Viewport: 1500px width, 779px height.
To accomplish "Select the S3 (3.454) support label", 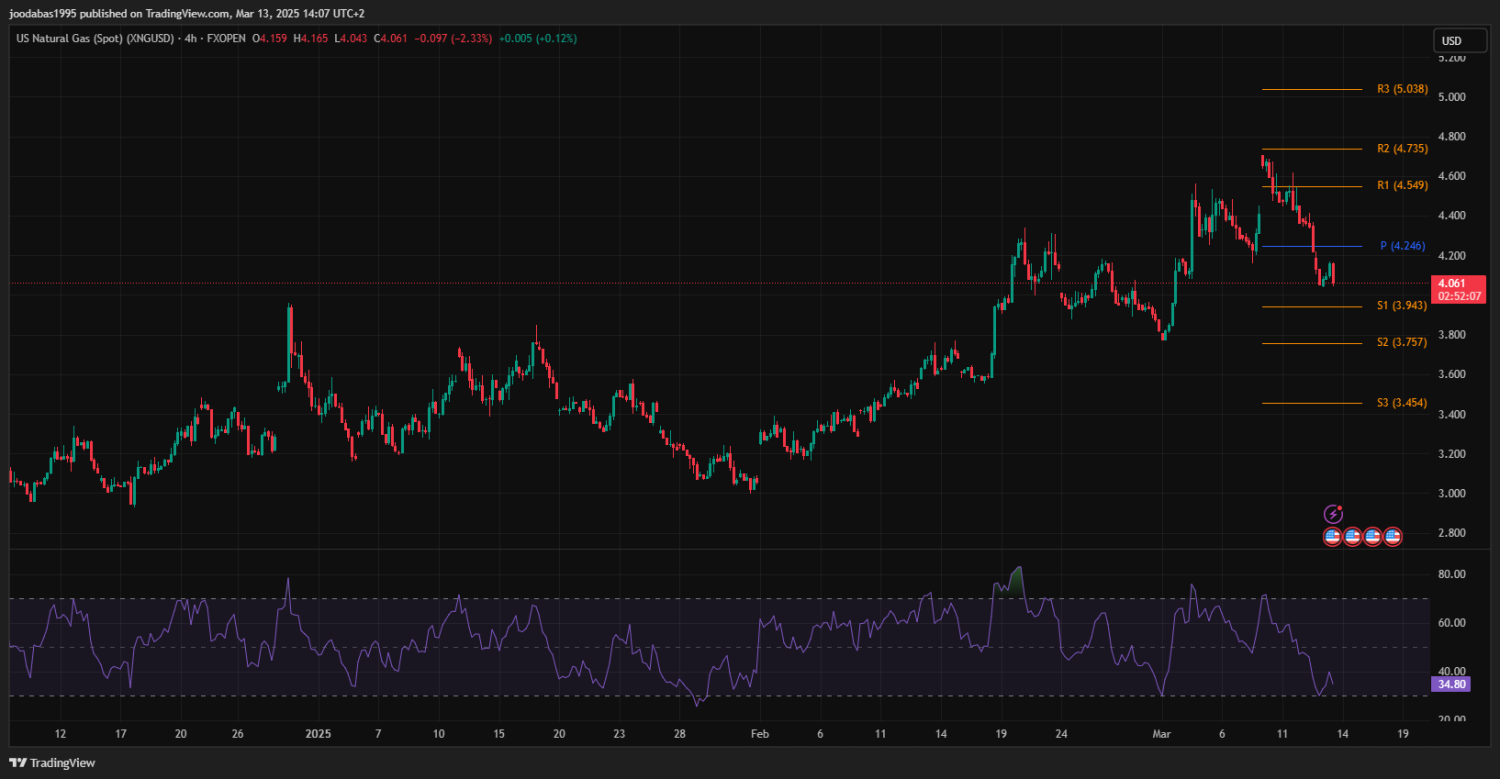I will (x=1401, y=403).
